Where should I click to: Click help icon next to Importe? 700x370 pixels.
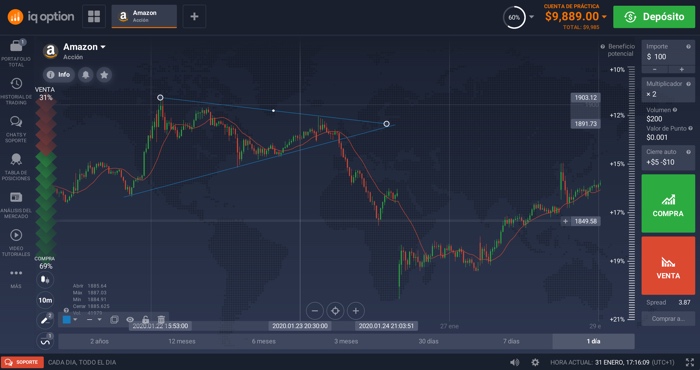[x=688, y=46]
